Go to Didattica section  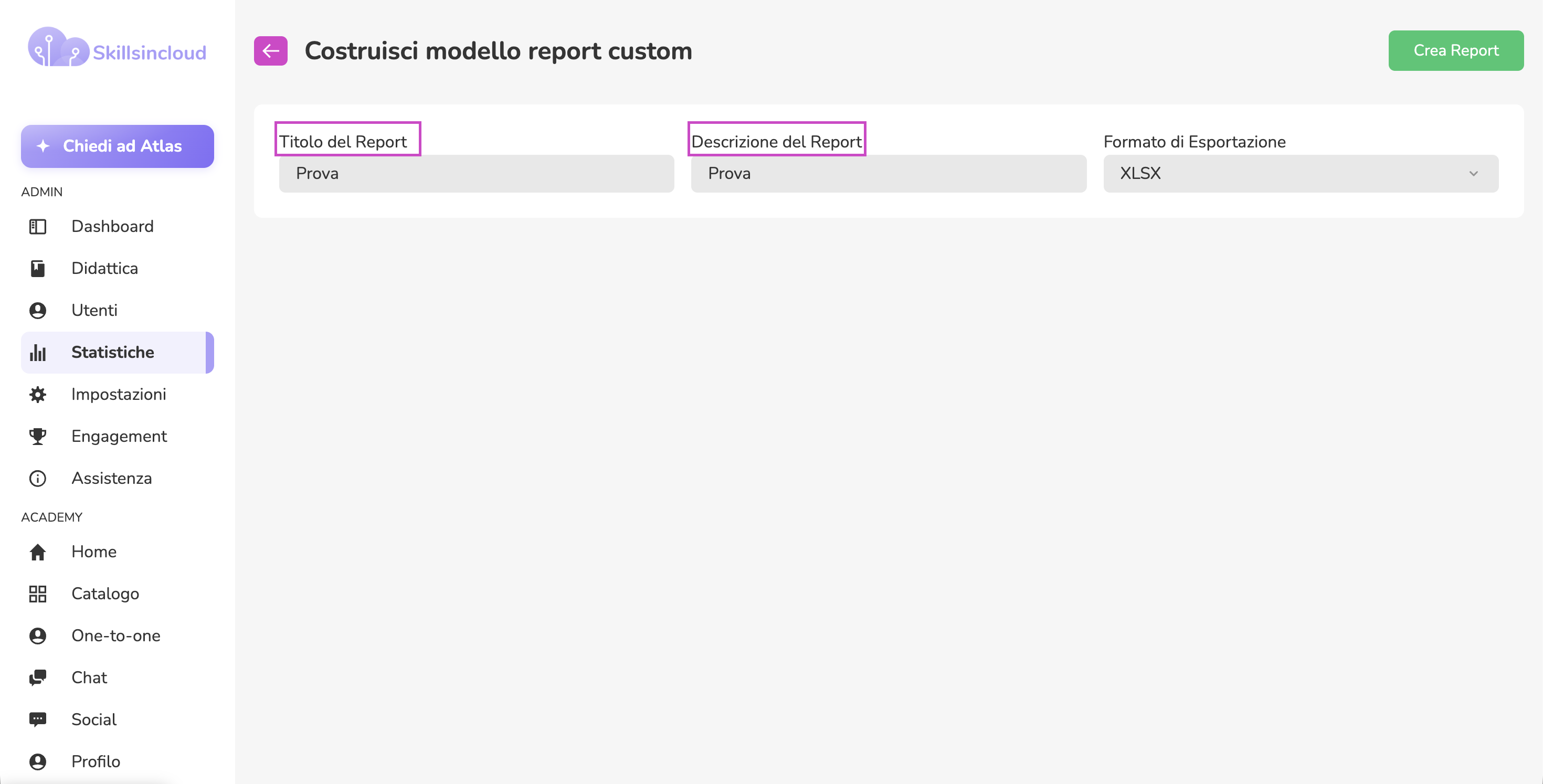click(x=118, y=268)
